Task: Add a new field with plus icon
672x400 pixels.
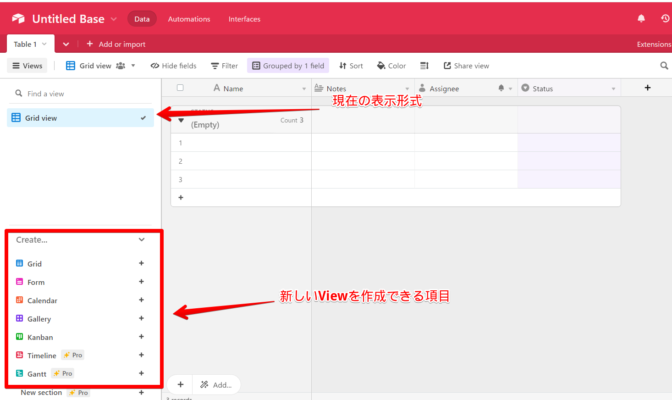Action: pos(647,88)
